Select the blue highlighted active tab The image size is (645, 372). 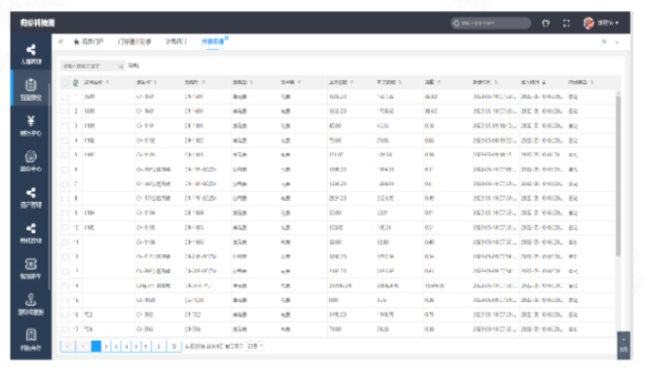point(213,42)
